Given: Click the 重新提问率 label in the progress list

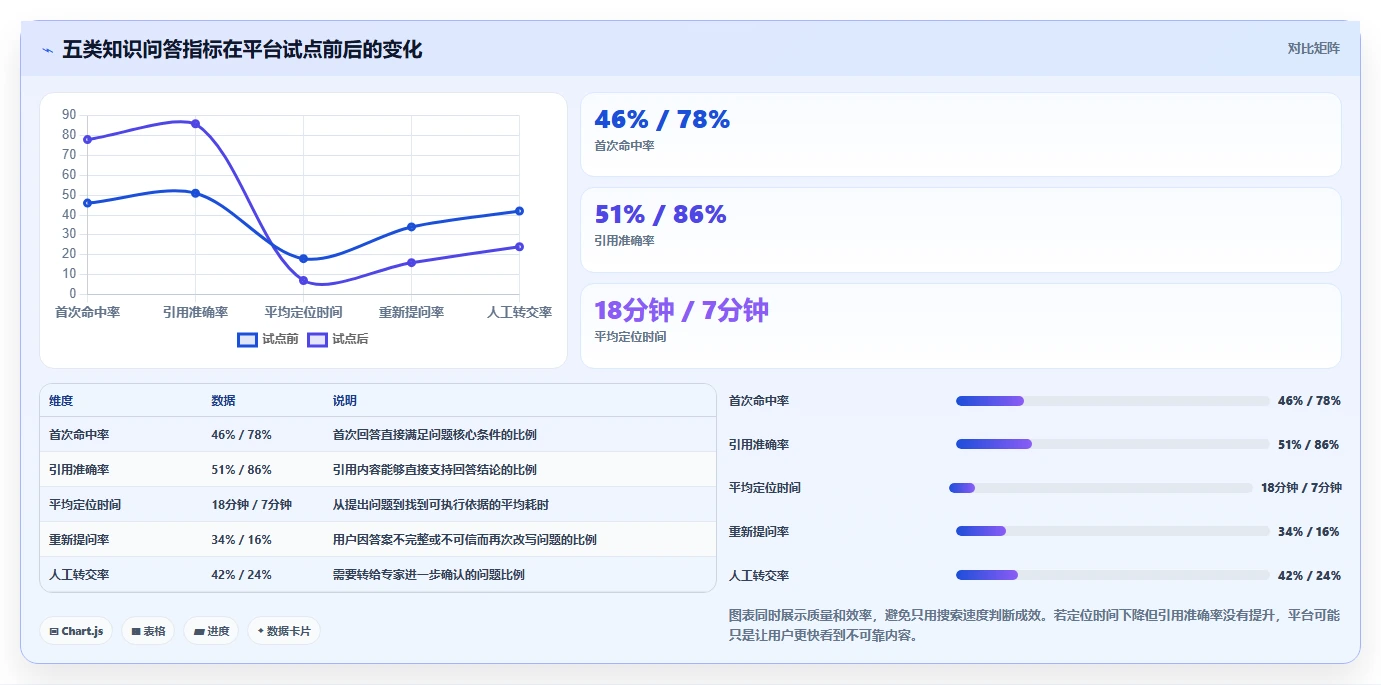Looking at the screenshot, I should pyautogui.click(x=759, y=532).
